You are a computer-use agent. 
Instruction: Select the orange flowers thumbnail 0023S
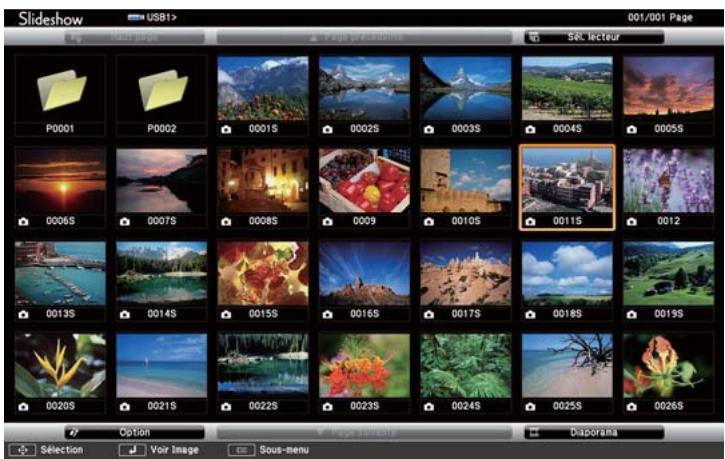[x=364, y=366]
